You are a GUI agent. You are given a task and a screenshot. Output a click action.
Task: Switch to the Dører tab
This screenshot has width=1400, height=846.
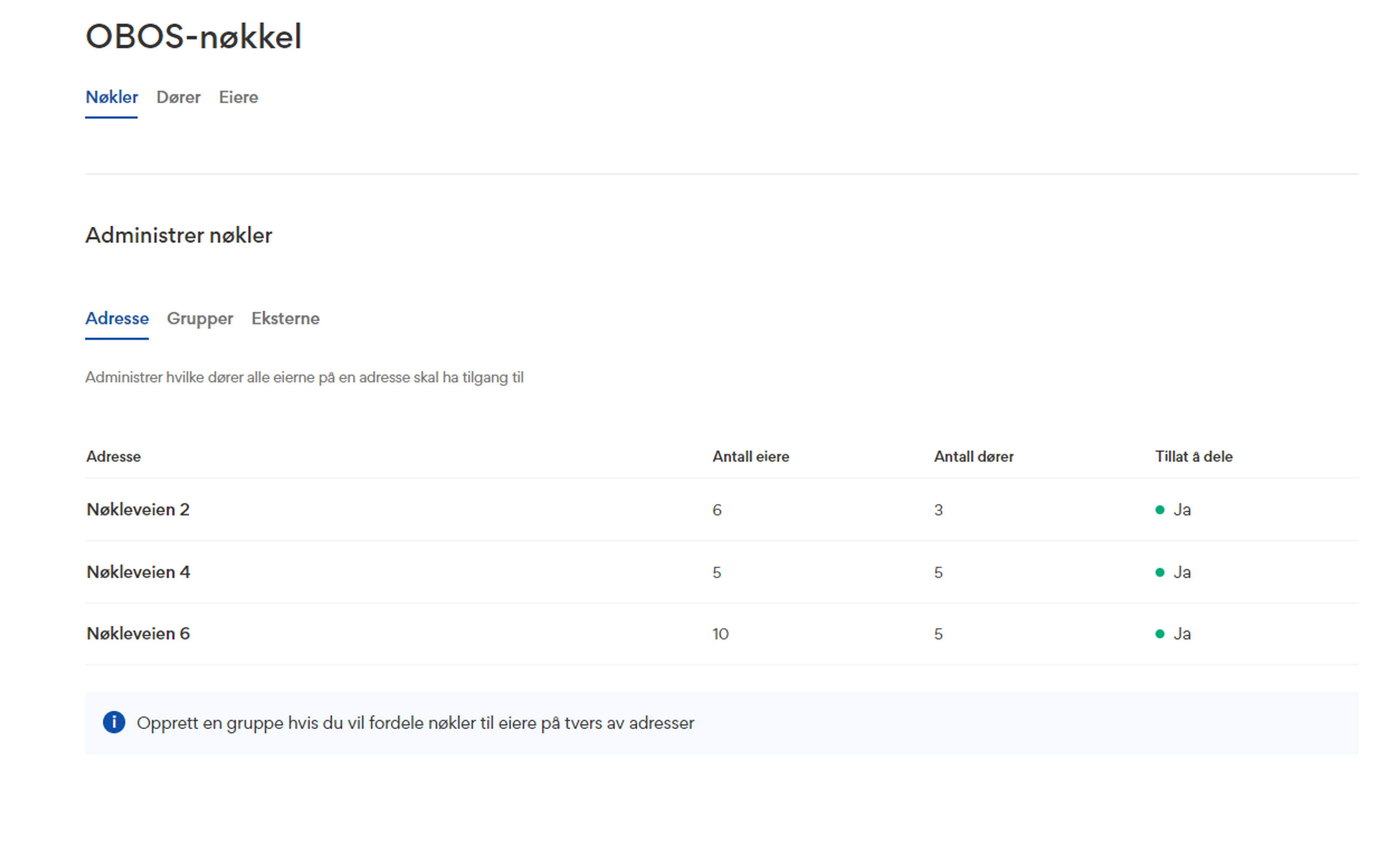point(178,97)
